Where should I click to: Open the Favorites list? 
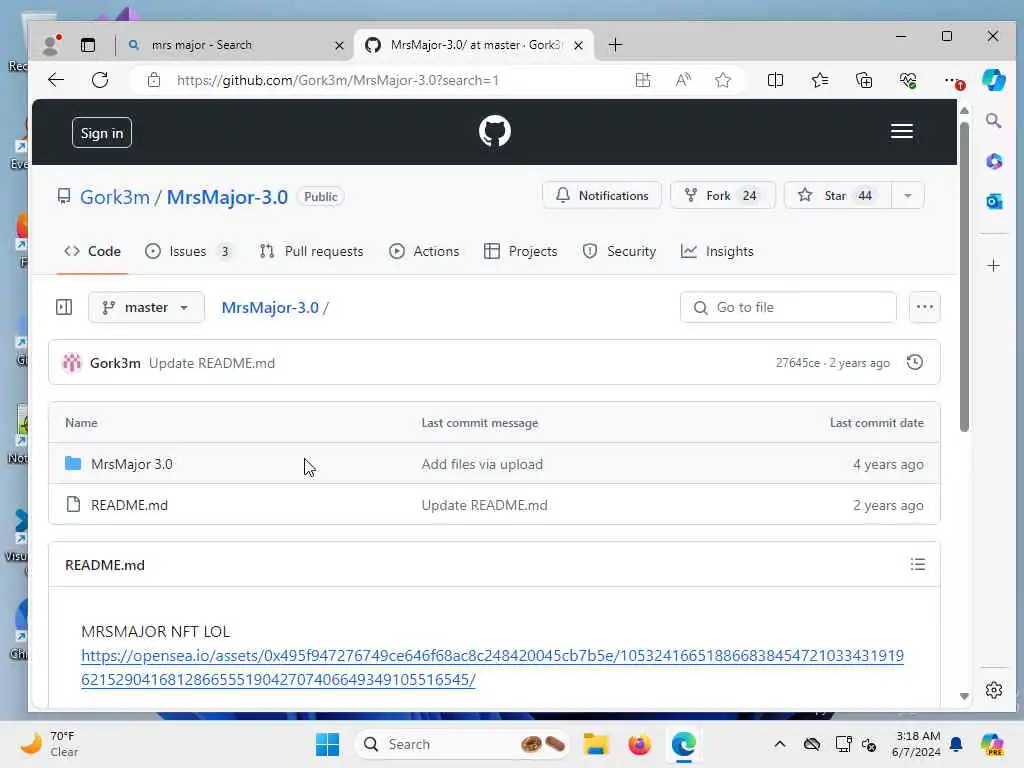tap(820, 80)
